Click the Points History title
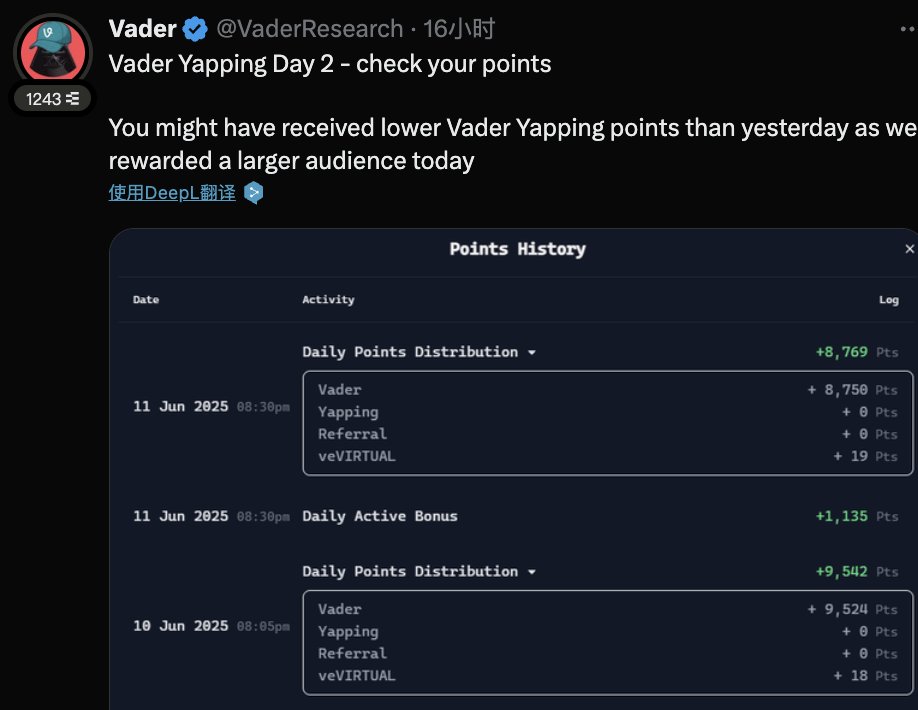Image resolution: width=918 pixels, height=710 pixels. tap(518, 249)
